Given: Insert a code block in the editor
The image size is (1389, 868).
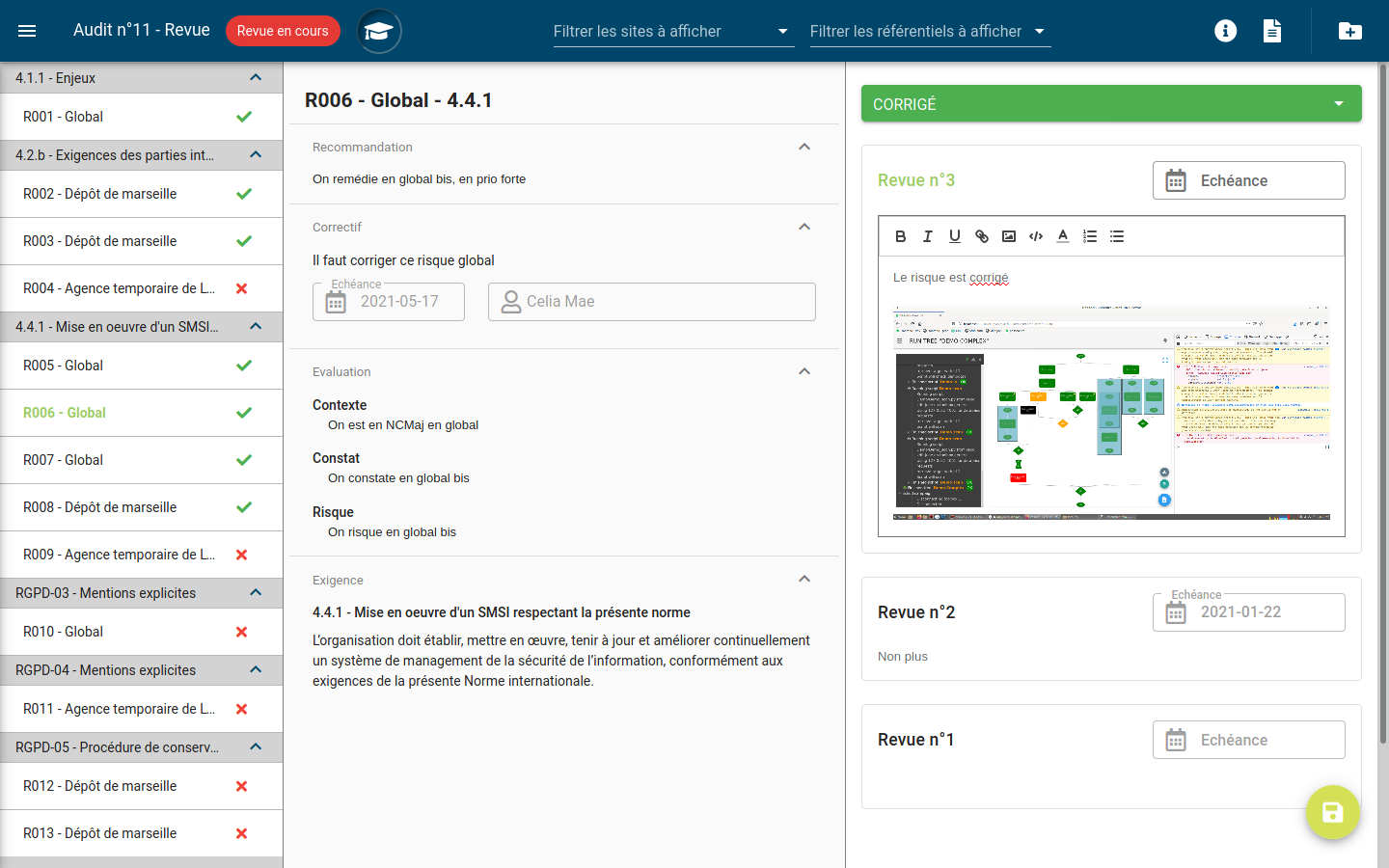Looking at the screenshot, I should tap(1035, 236).
